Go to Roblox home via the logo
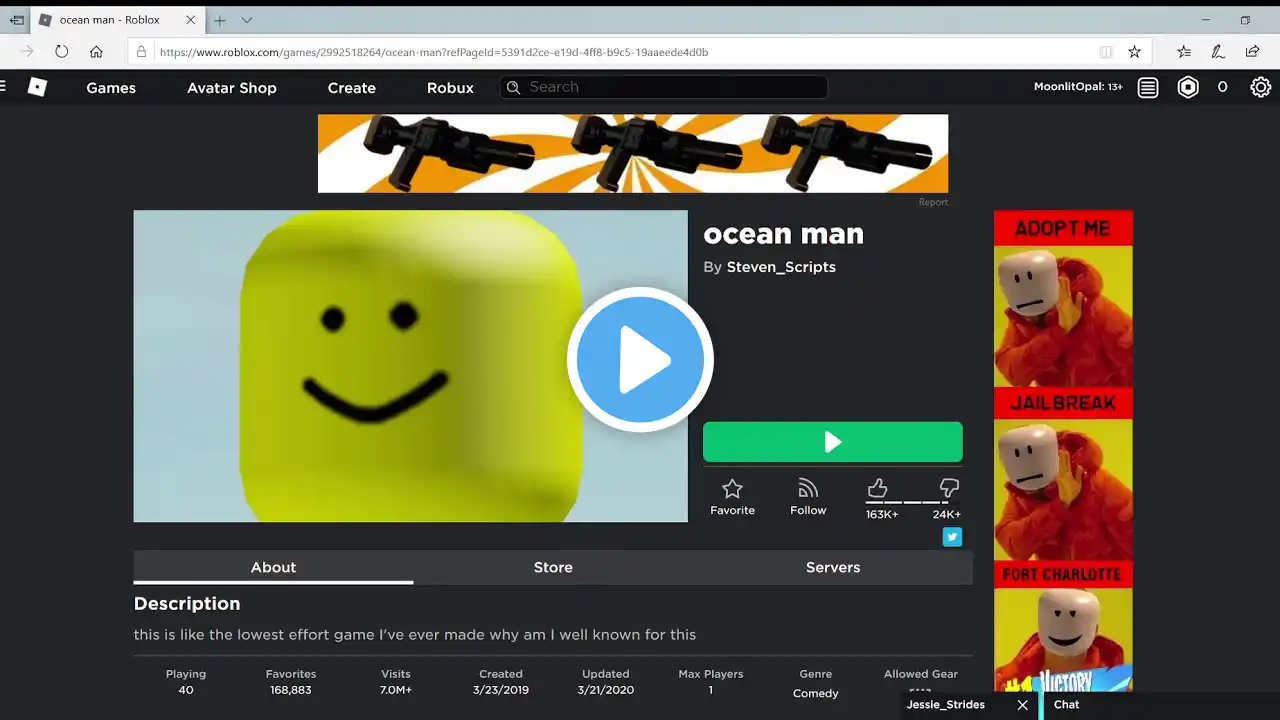Screen dimensions: 1280x720 (37, 87)
